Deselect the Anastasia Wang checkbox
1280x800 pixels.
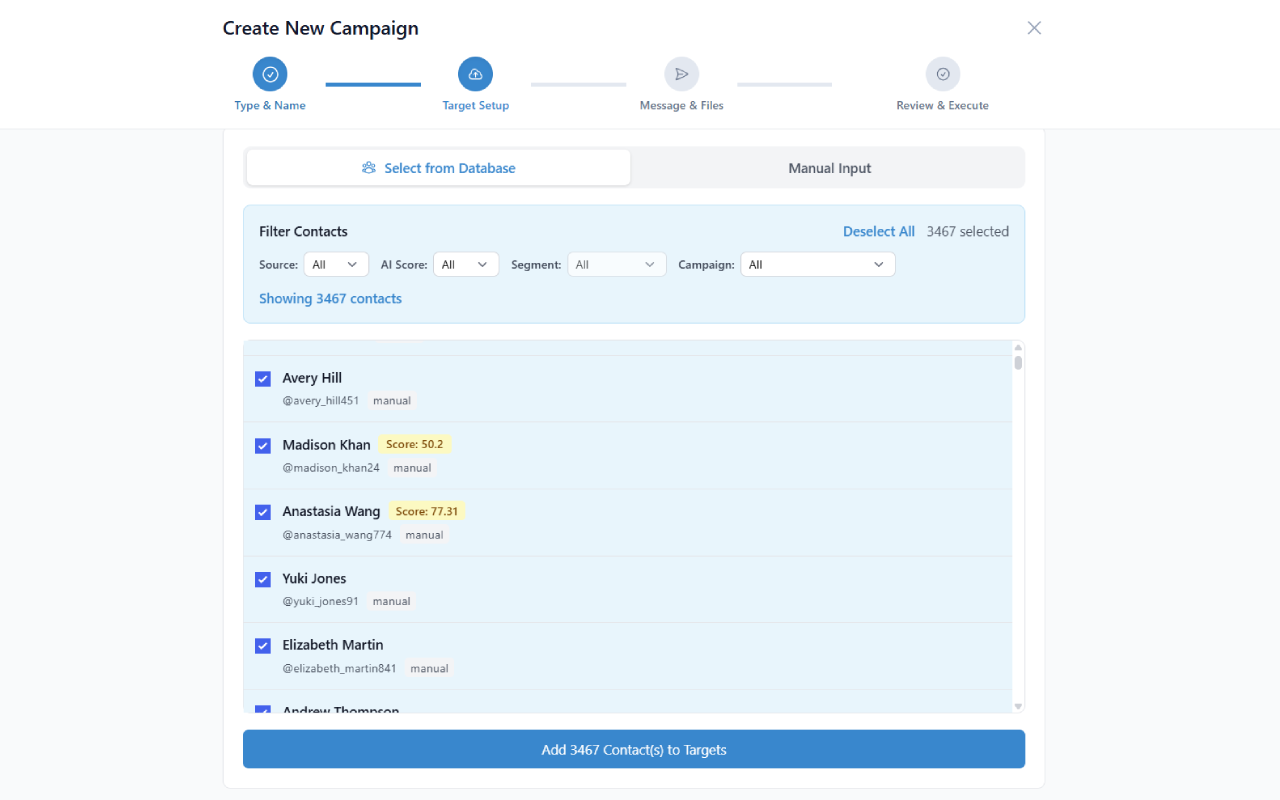pos(263,512)
